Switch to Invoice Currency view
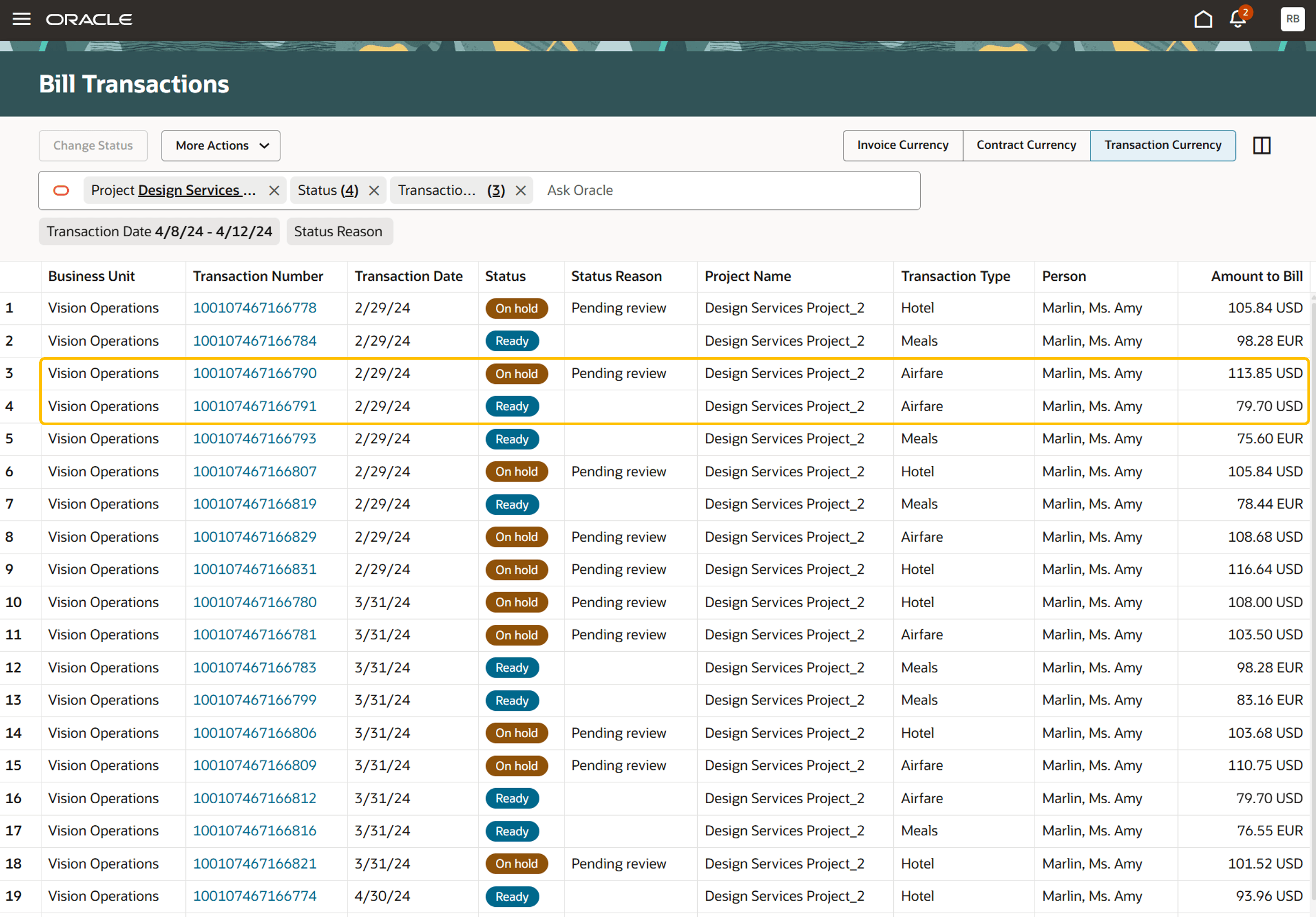The image size is (1316, 917). coord(902,145)
